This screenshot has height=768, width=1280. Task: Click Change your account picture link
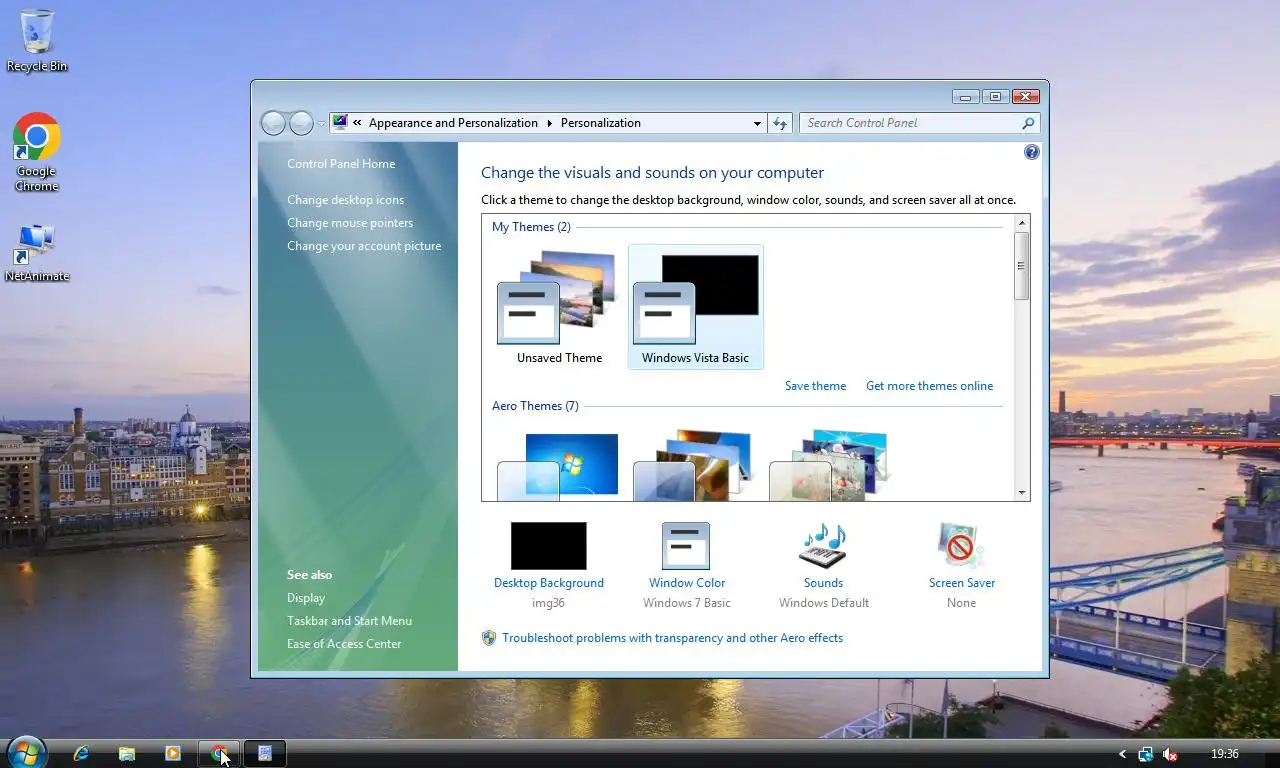coord(364,246)
